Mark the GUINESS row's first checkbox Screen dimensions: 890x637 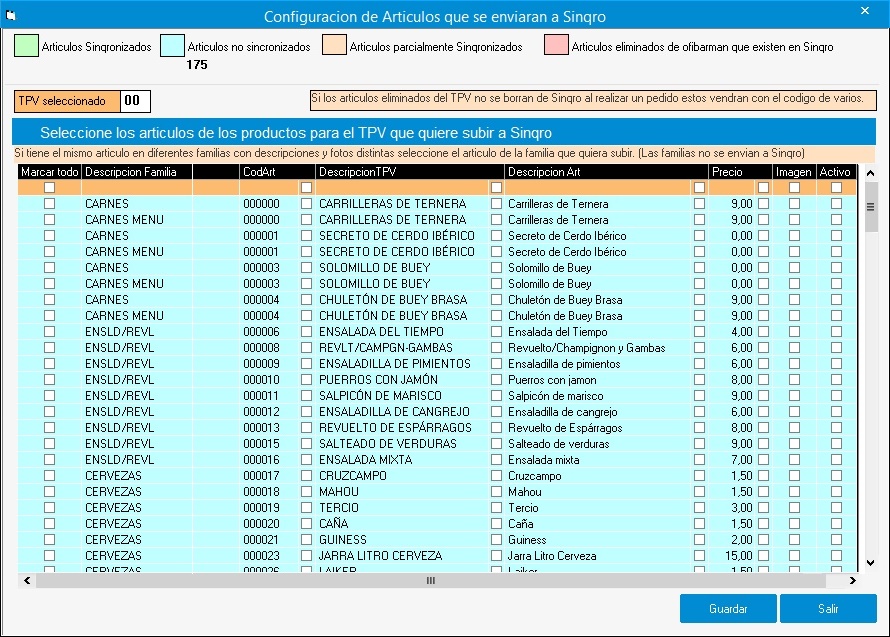49,539
